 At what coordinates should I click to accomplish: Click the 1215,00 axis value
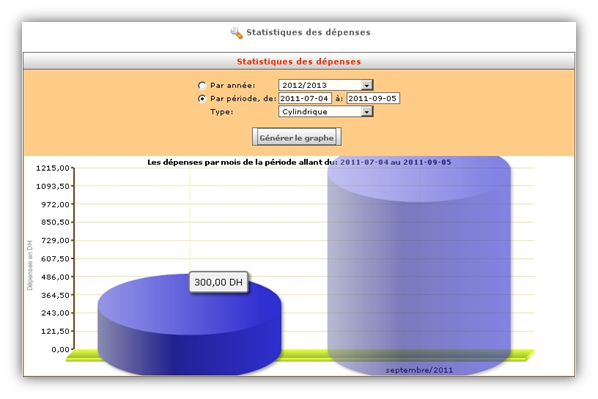coord(53,168)
